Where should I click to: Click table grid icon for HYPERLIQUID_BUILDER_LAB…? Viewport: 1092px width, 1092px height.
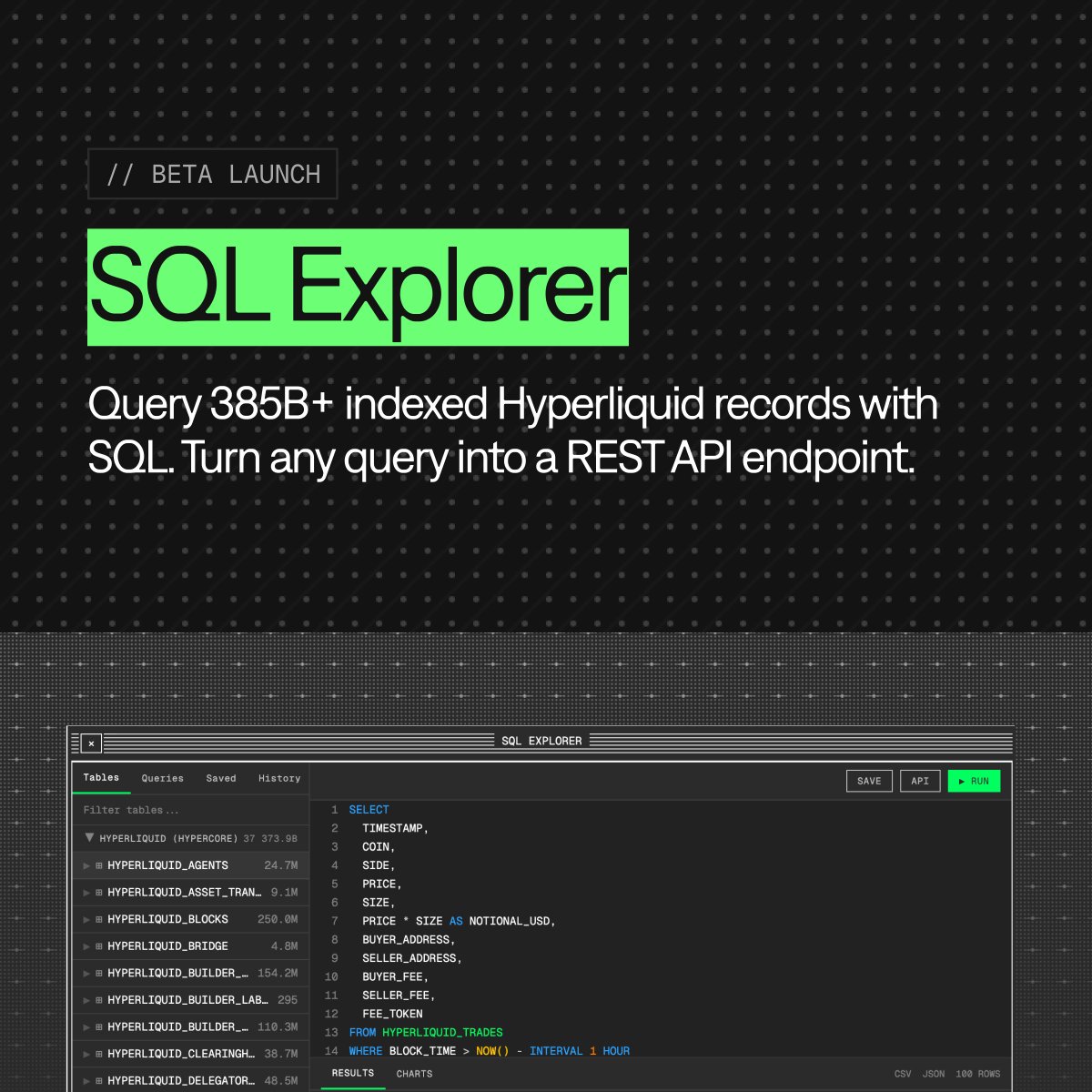[x=99, y=1000]
